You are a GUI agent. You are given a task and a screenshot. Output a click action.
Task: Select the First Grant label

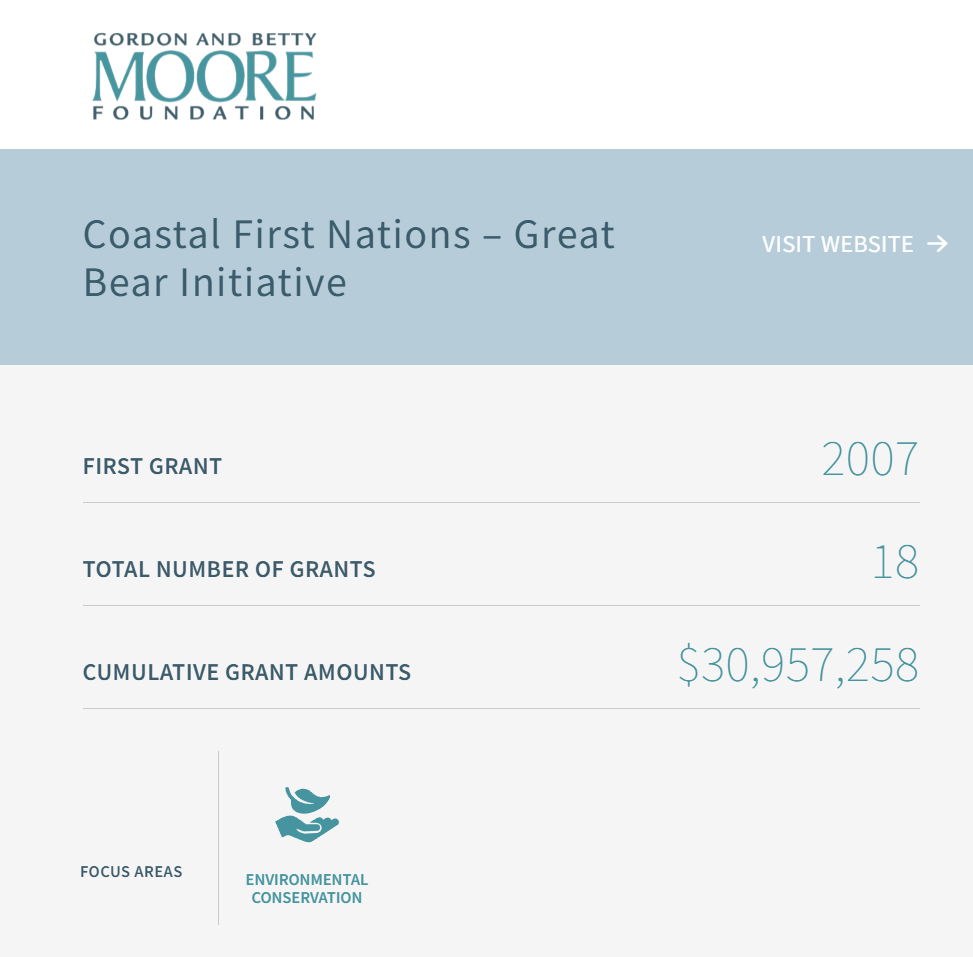[x=152, y=466]
